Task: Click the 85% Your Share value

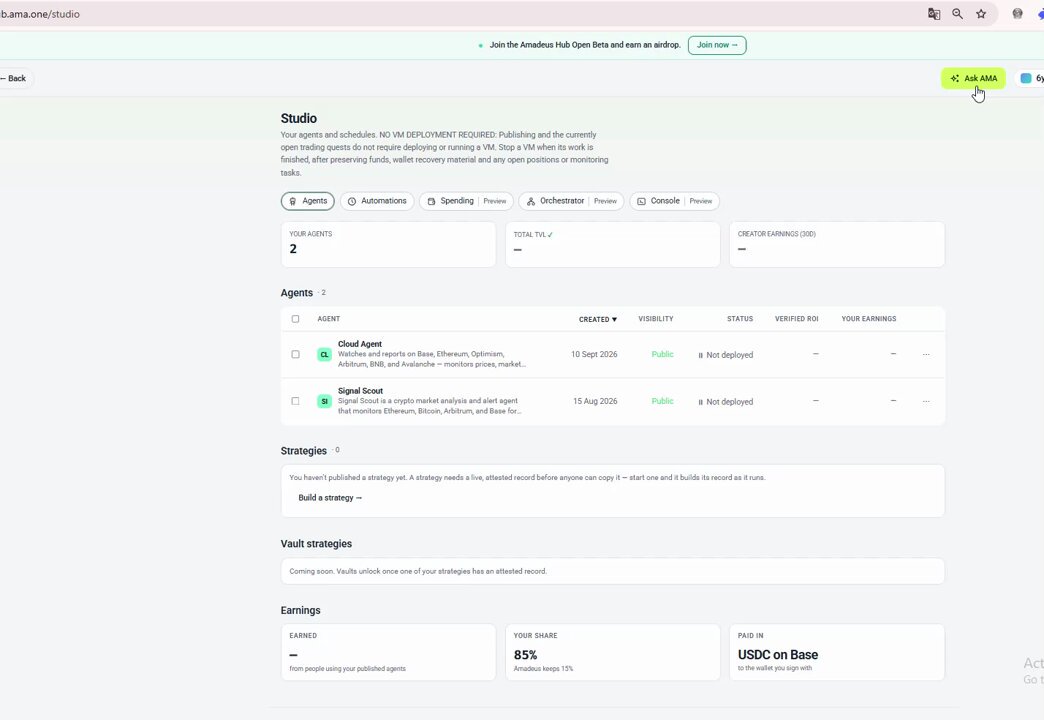Action: [525, 655]
